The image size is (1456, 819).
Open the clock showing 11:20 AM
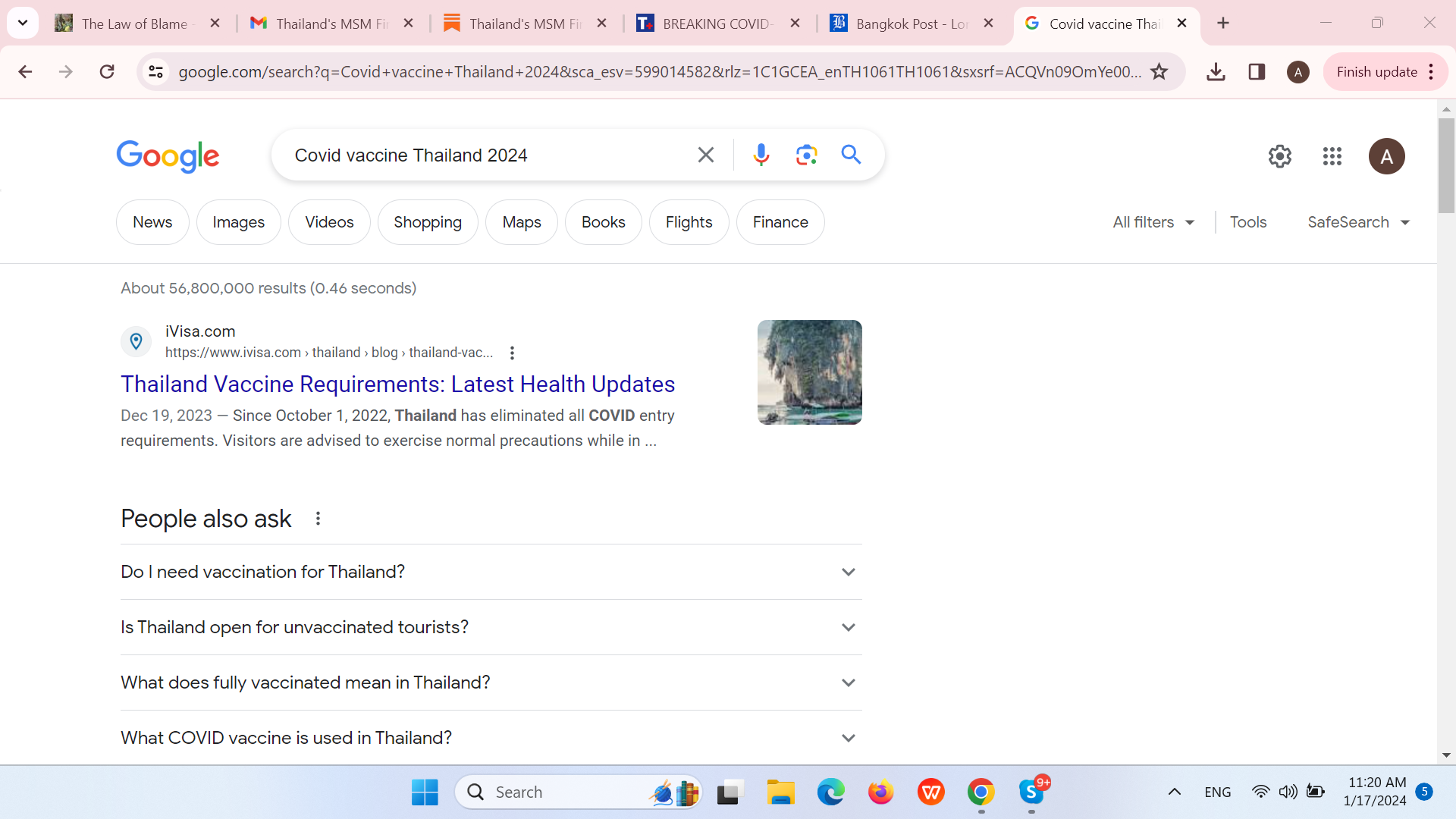tap(1376, 792)
